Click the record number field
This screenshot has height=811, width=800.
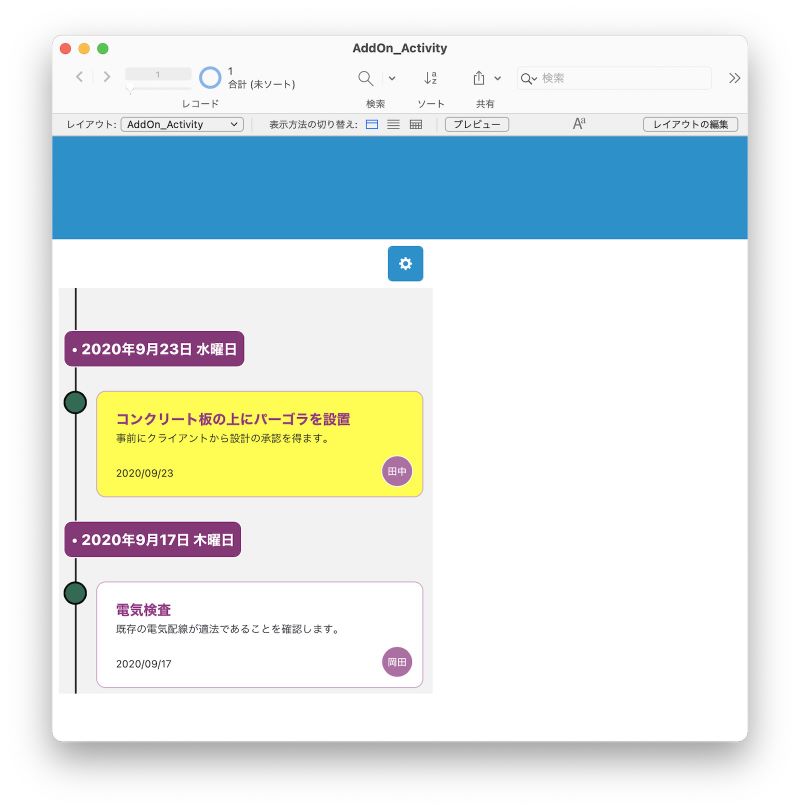pyautogui.click(x=158, y=74)
